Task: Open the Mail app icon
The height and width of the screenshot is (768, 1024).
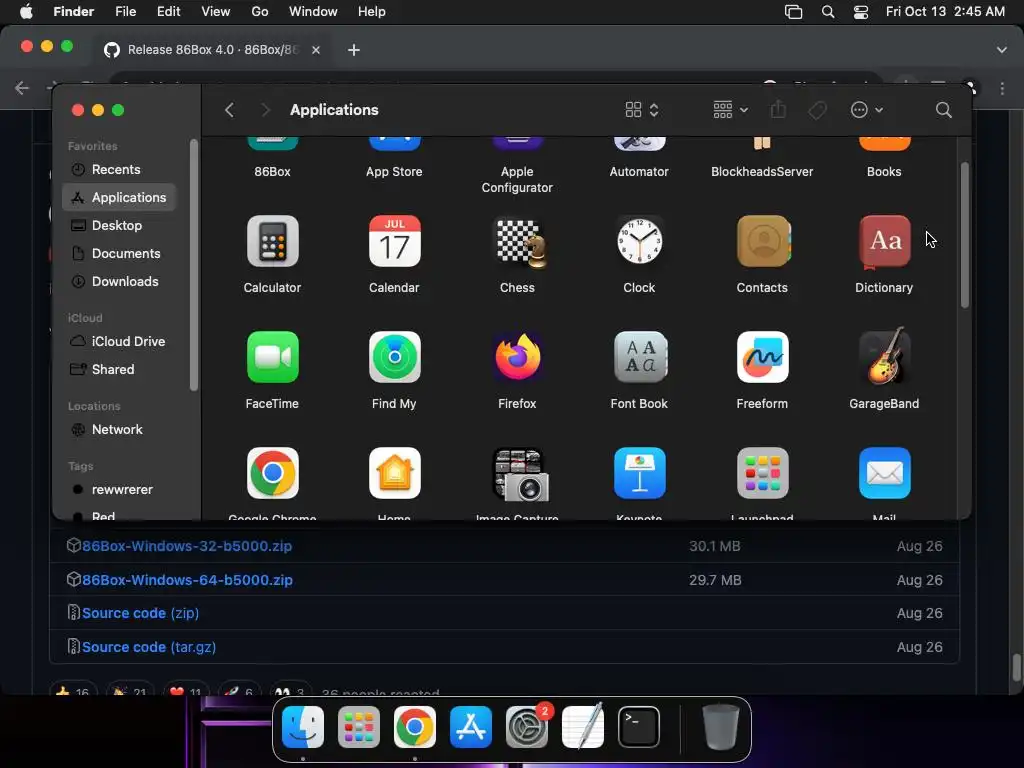Action: click(884, 473)
